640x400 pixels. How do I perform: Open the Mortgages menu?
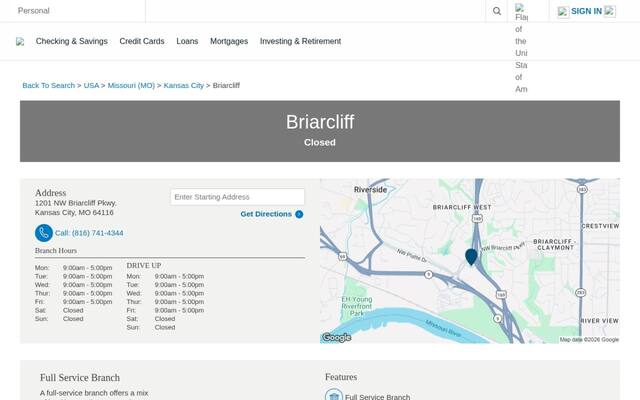(229, 41)
